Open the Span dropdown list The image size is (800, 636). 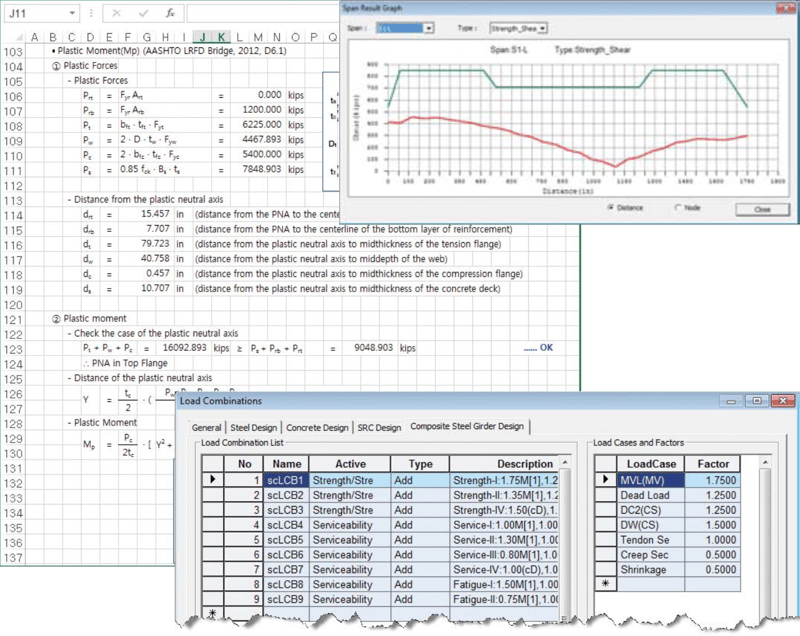429,29
